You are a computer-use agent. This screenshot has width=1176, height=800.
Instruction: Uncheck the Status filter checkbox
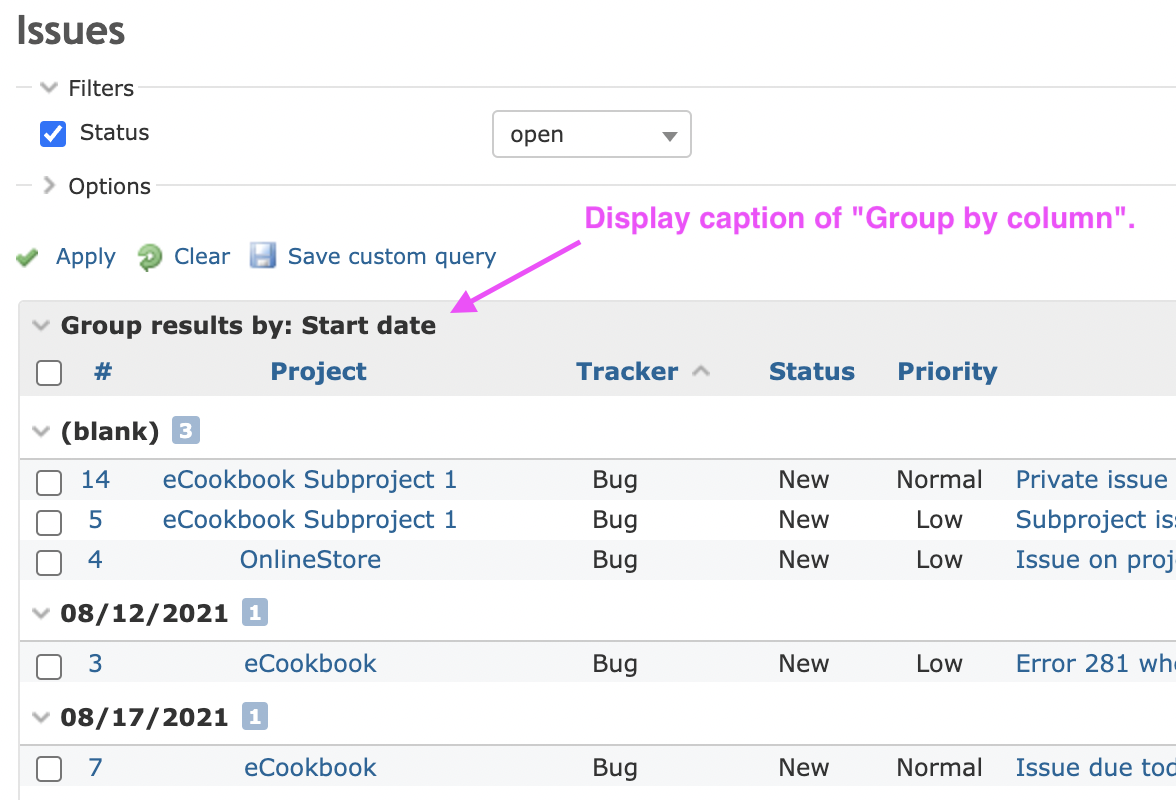[x=52, y=133]
